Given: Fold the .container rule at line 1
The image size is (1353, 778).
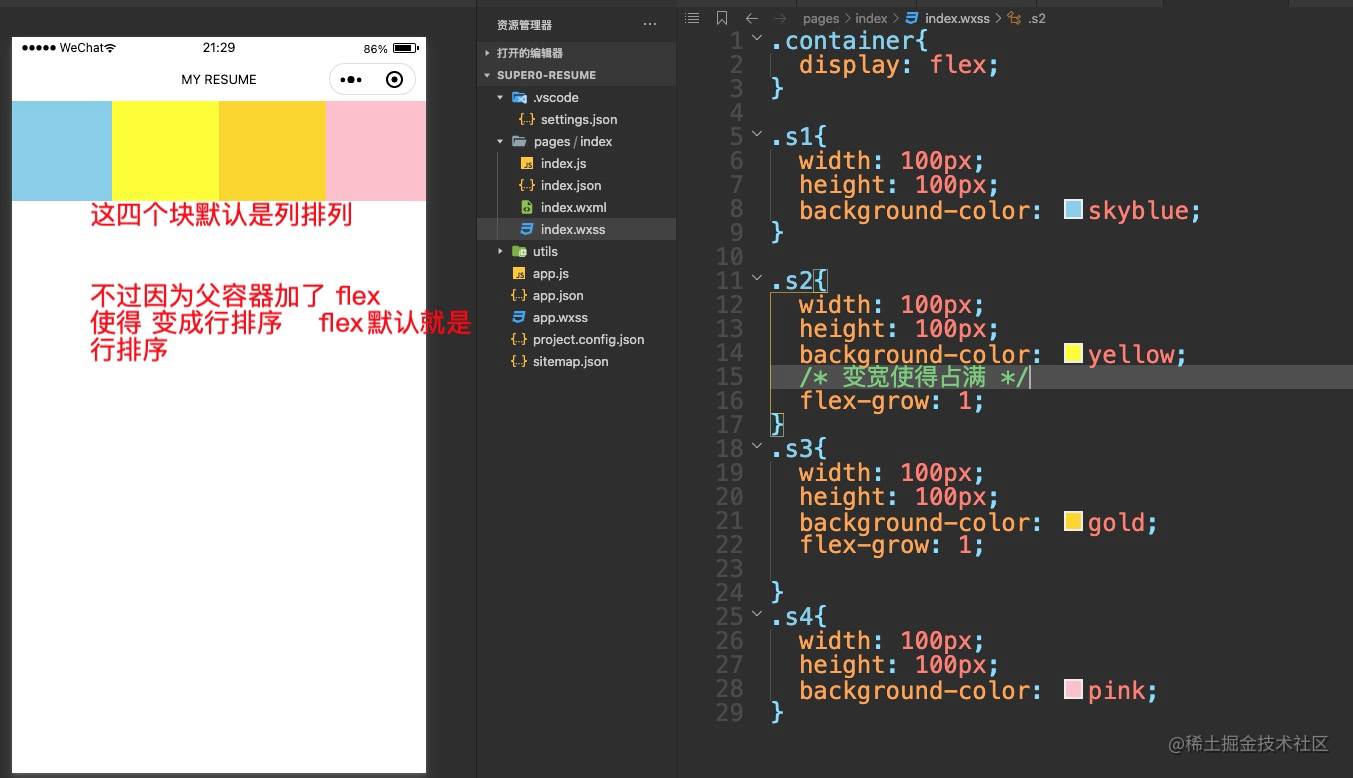Looking at the screenshot, I should (x=757, y=40).
